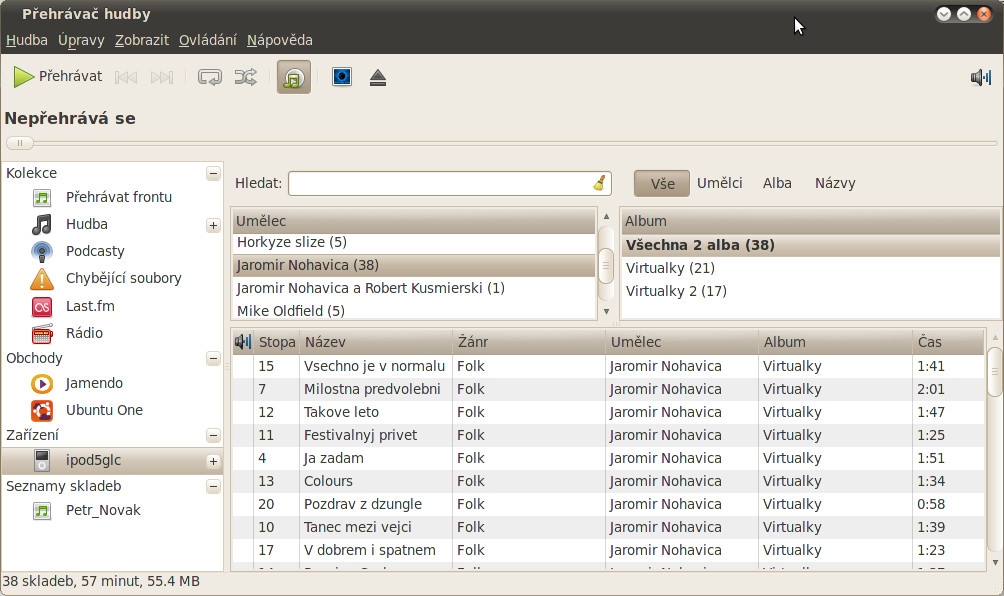Open the Ovládání menu
The height and width of the screenshot is (596, 1004).
207,40
